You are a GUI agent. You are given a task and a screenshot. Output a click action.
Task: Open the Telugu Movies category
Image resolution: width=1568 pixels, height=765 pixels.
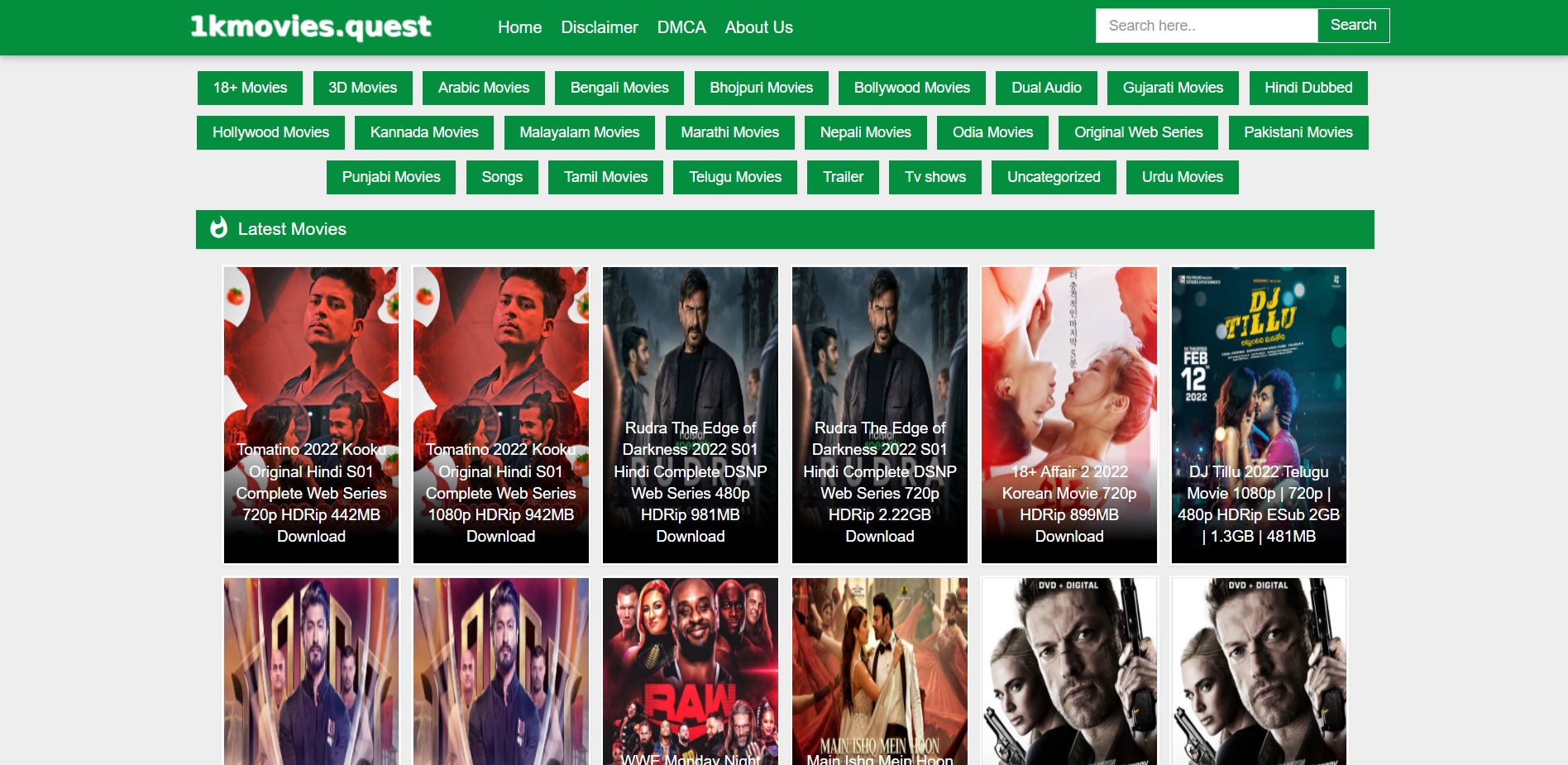735,177
